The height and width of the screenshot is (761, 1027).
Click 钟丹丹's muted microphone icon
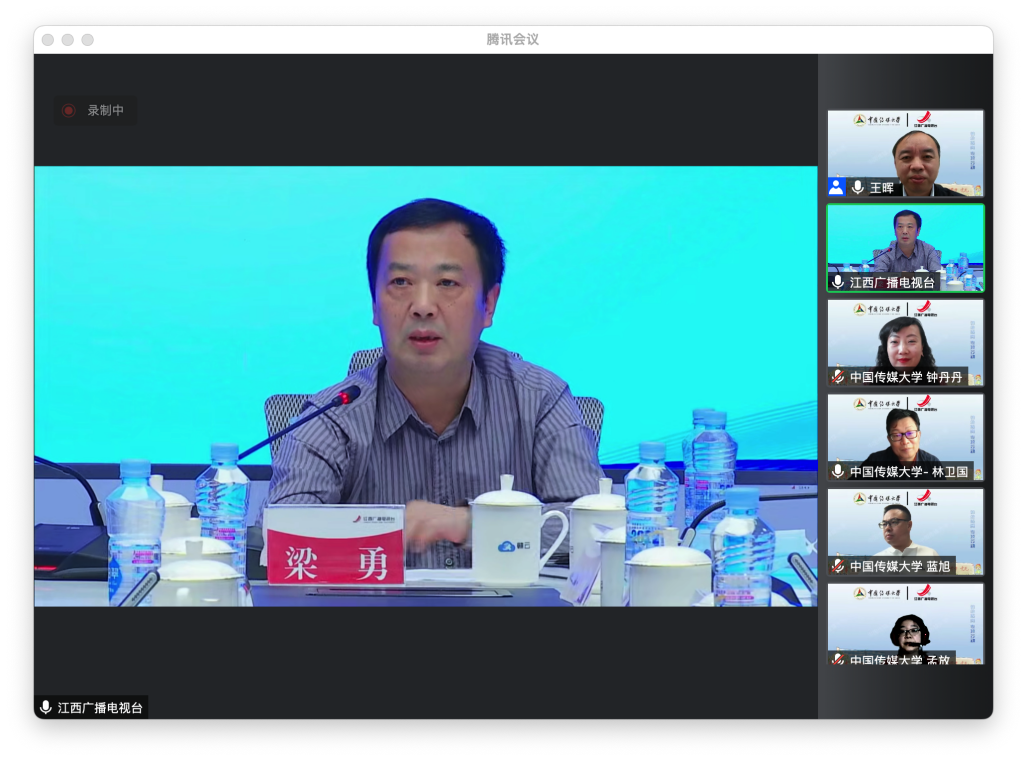click(838, 377)
